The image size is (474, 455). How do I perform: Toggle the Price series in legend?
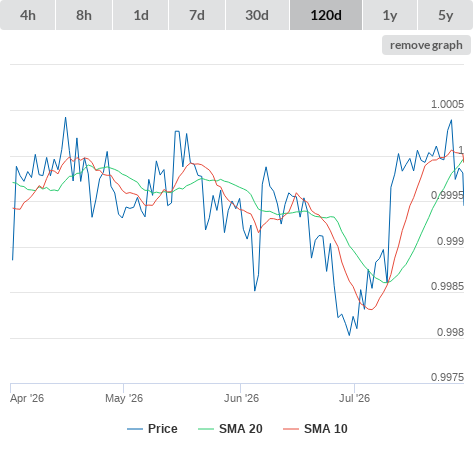click(x=163, y=429)
